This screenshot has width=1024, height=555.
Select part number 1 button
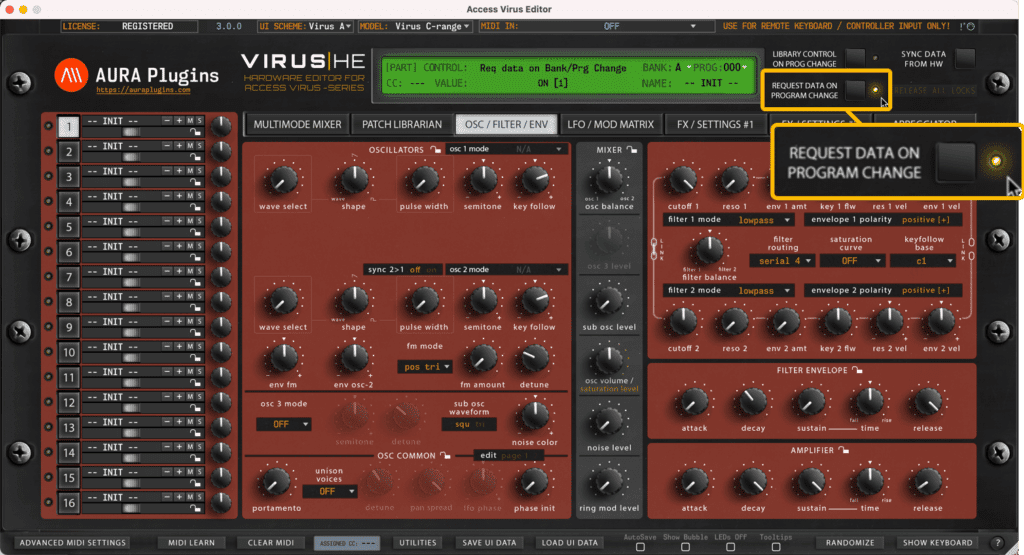[x=69, y=127]
